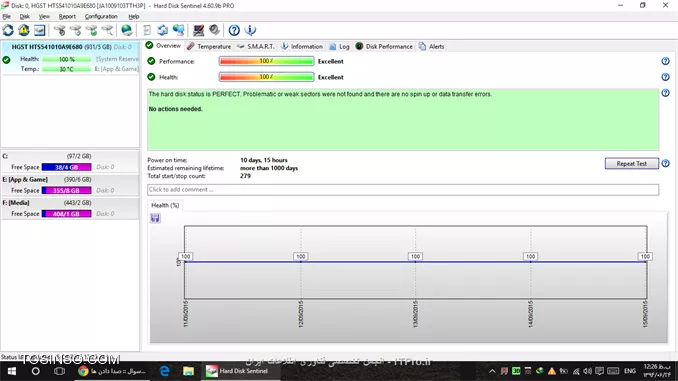Screen dimensions: 678x381
Task: Click the sidebar Health 100 % green bar
Action: coord(67,59)
